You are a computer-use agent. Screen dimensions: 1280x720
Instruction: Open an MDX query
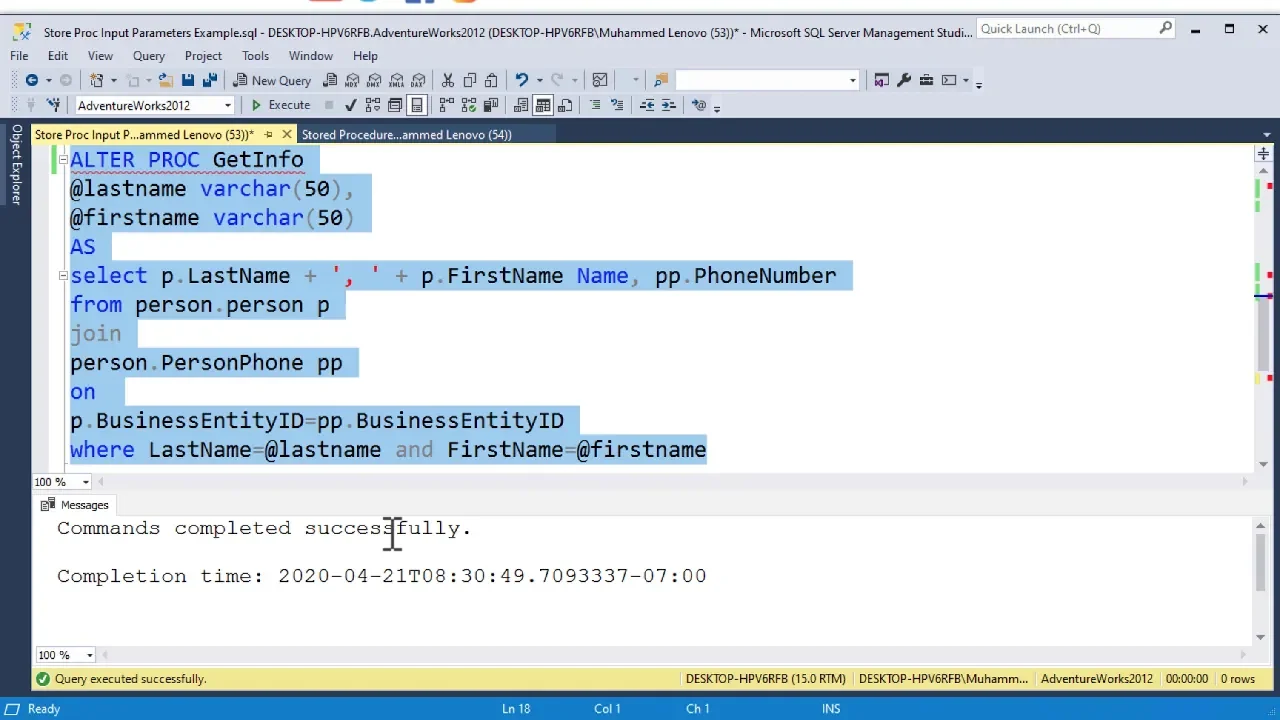(x=352, y=80)
